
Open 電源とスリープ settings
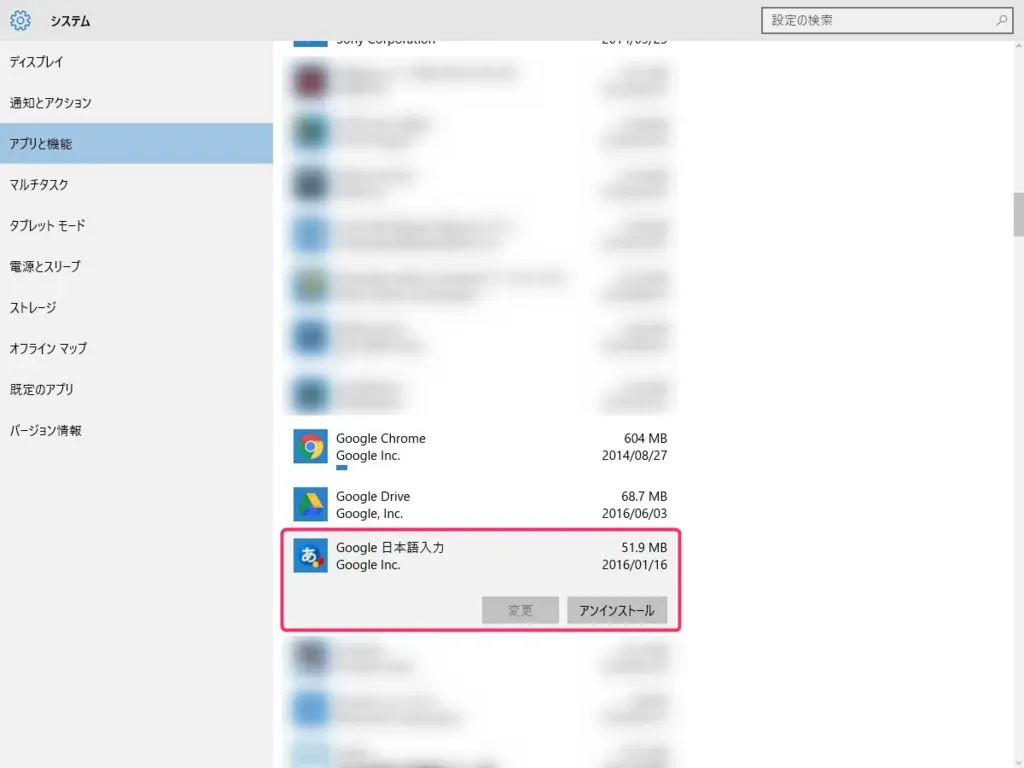pyautogui.click(x=136, y=266)
